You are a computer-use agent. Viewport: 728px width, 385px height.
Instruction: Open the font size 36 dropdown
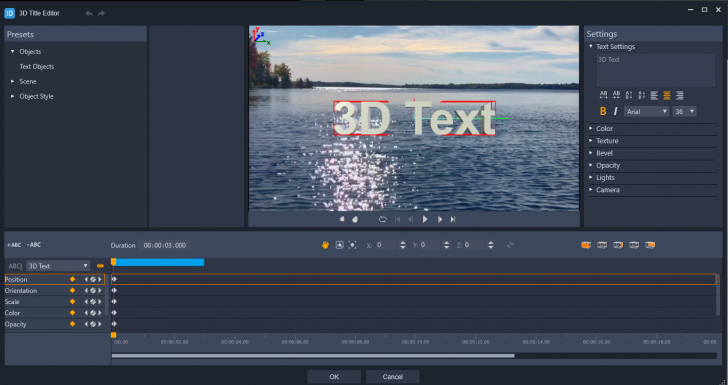[x=684, y=111]
